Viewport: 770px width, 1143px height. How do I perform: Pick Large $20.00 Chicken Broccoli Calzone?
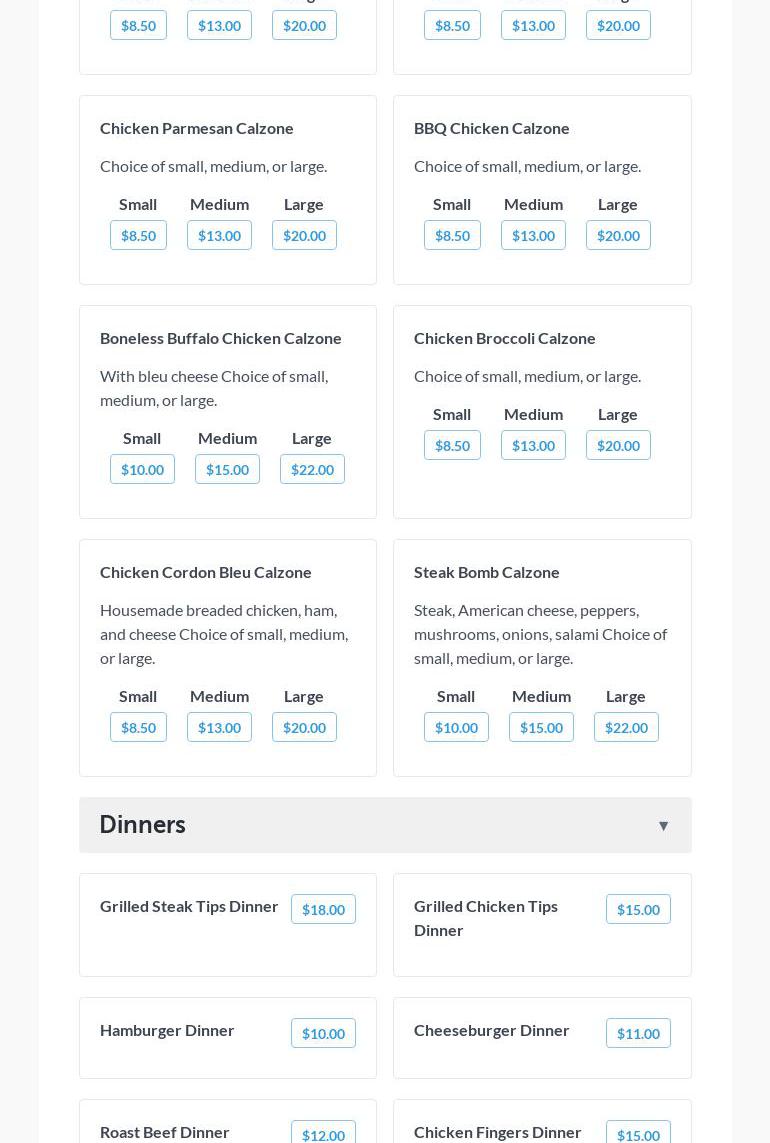618,446
